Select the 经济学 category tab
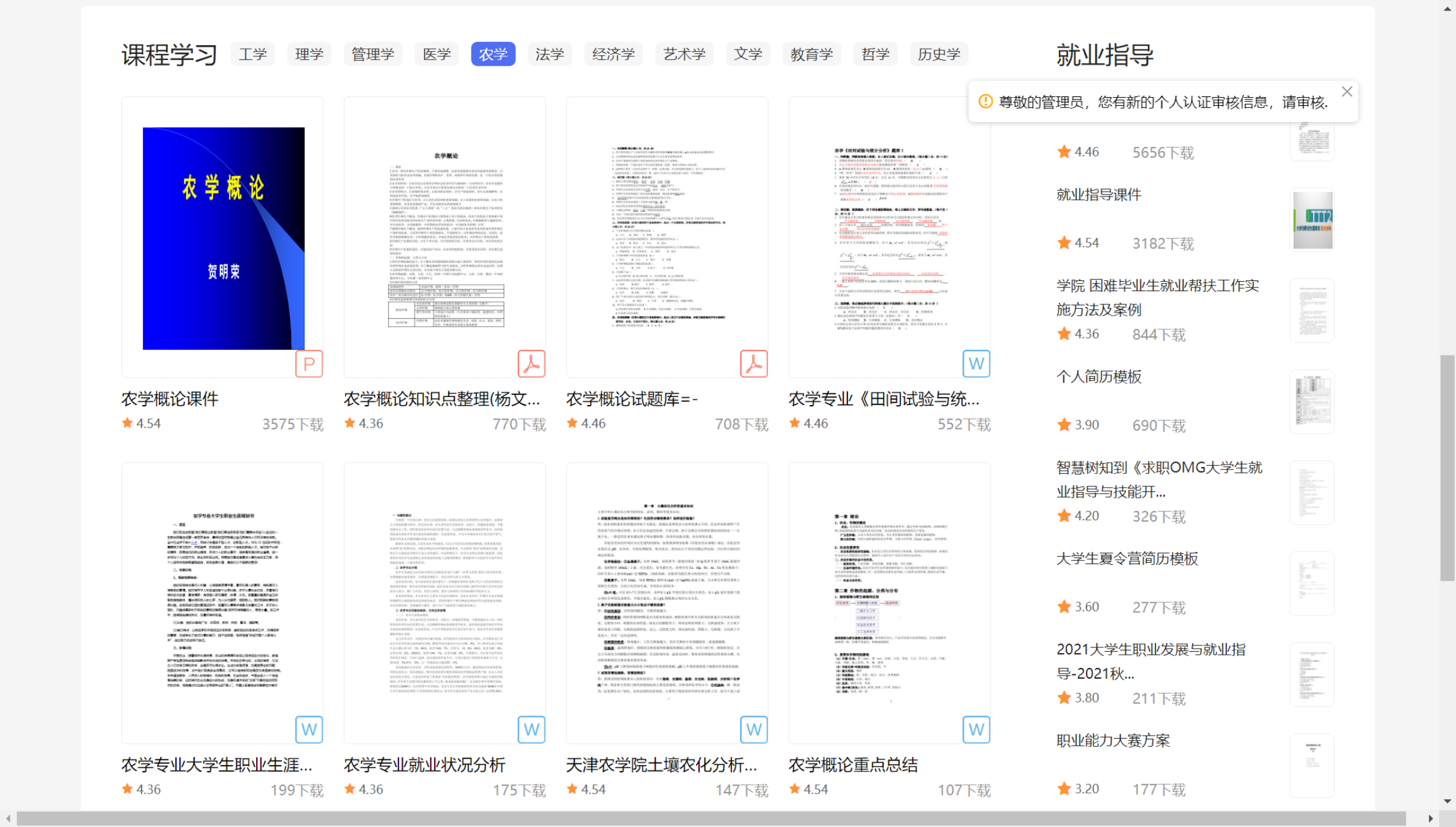The width and height of the screenshot is (1456, 827). pos(613,54)
